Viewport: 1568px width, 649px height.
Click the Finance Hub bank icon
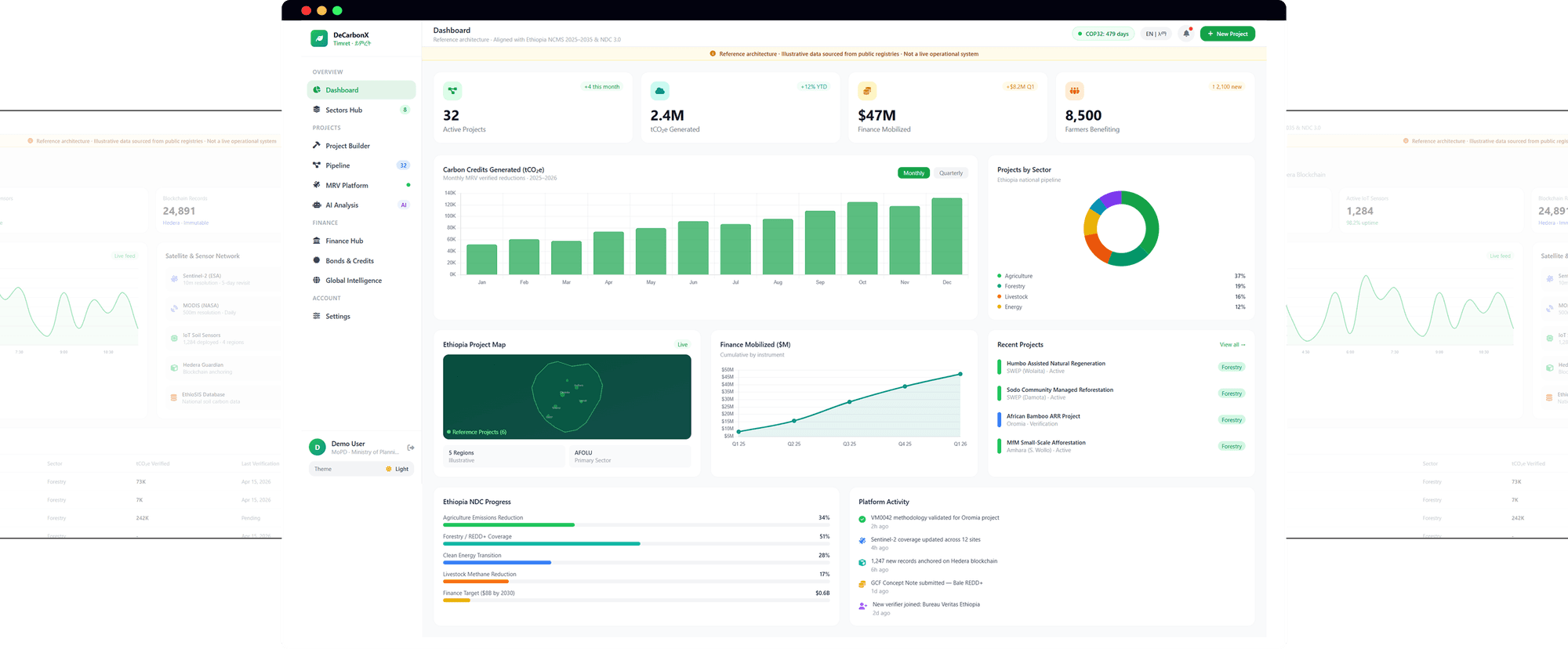(x=317, y=241)
